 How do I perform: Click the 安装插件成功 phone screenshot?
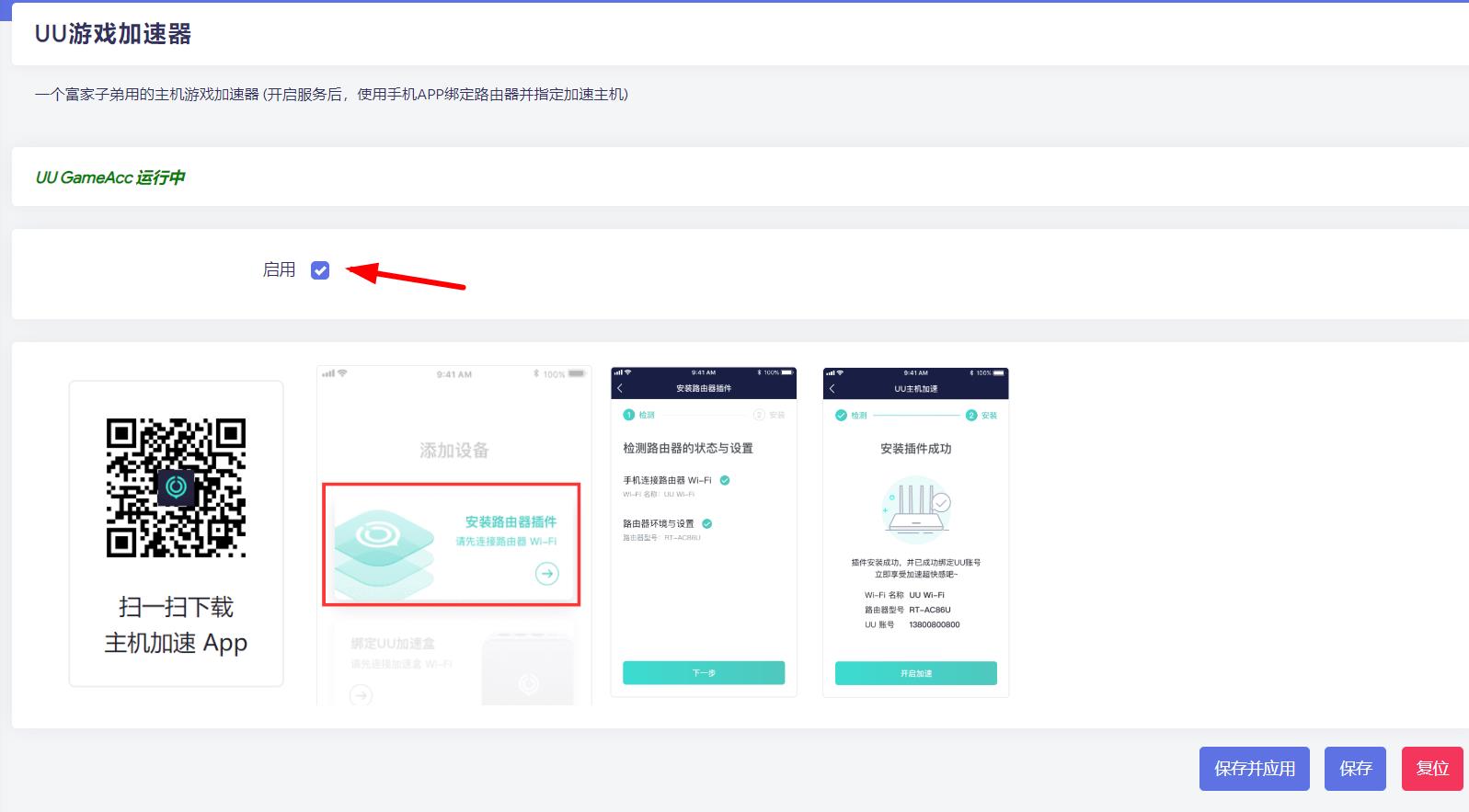[916, 532]
